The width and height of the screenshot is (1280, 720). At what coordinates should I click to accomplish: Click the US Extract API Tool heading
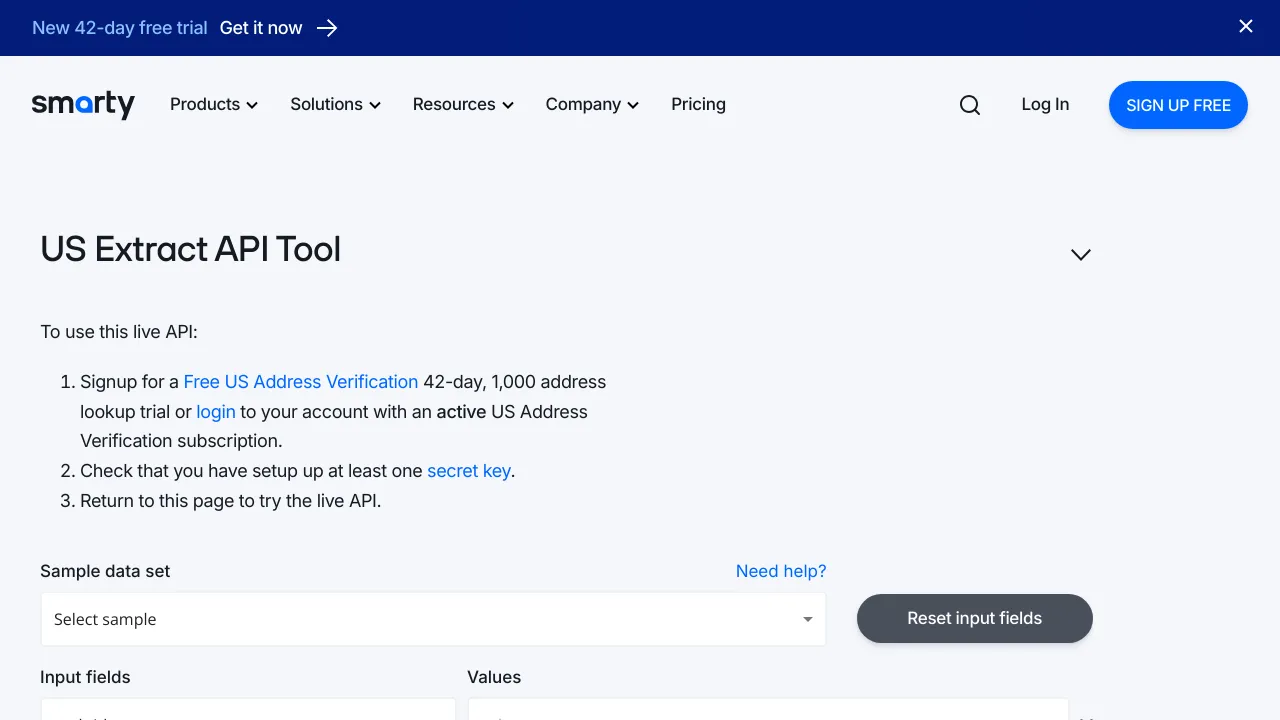(191, 249)
